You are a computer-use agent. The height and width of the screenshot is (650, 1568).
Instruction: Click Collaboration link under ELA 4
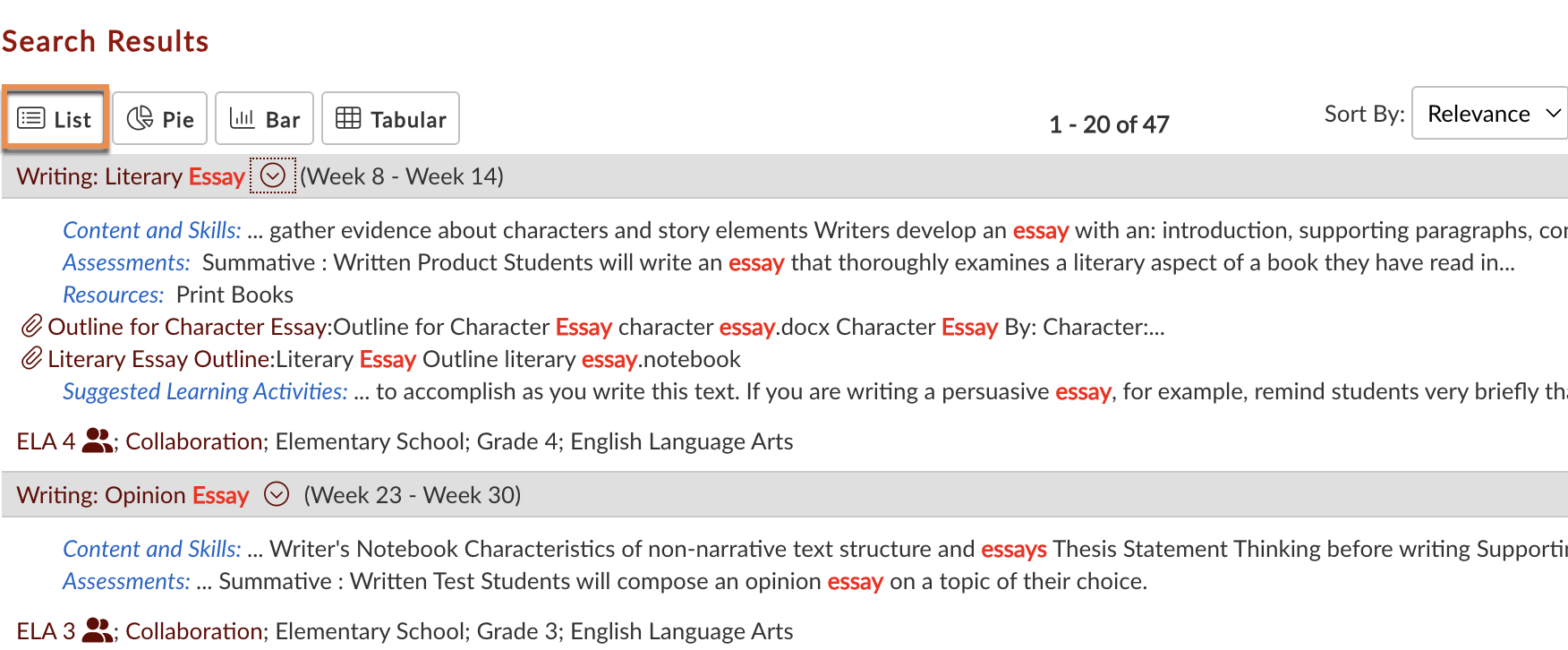pos(194,441)
